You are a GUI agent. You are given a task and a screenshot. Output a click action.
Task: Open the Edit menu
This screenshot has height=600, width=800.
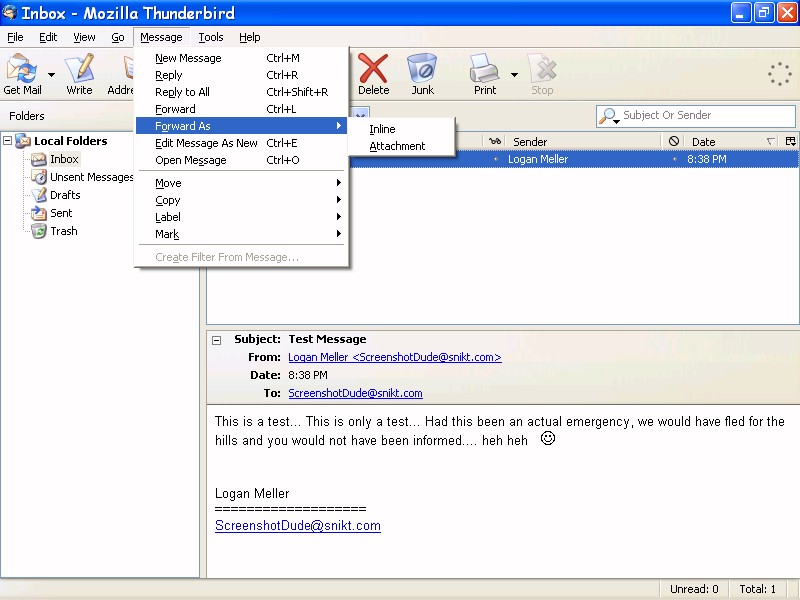(48, 37)
